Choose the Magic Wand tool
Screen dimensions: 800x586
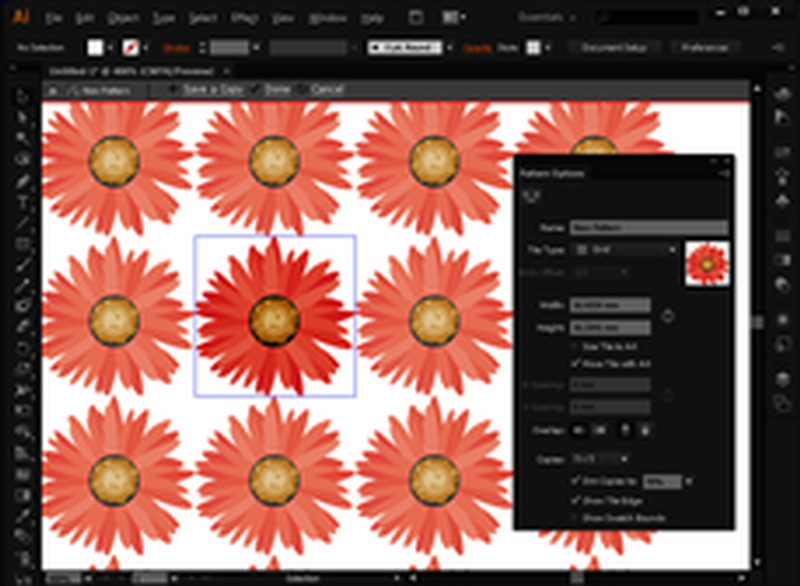tap(24, 138)
